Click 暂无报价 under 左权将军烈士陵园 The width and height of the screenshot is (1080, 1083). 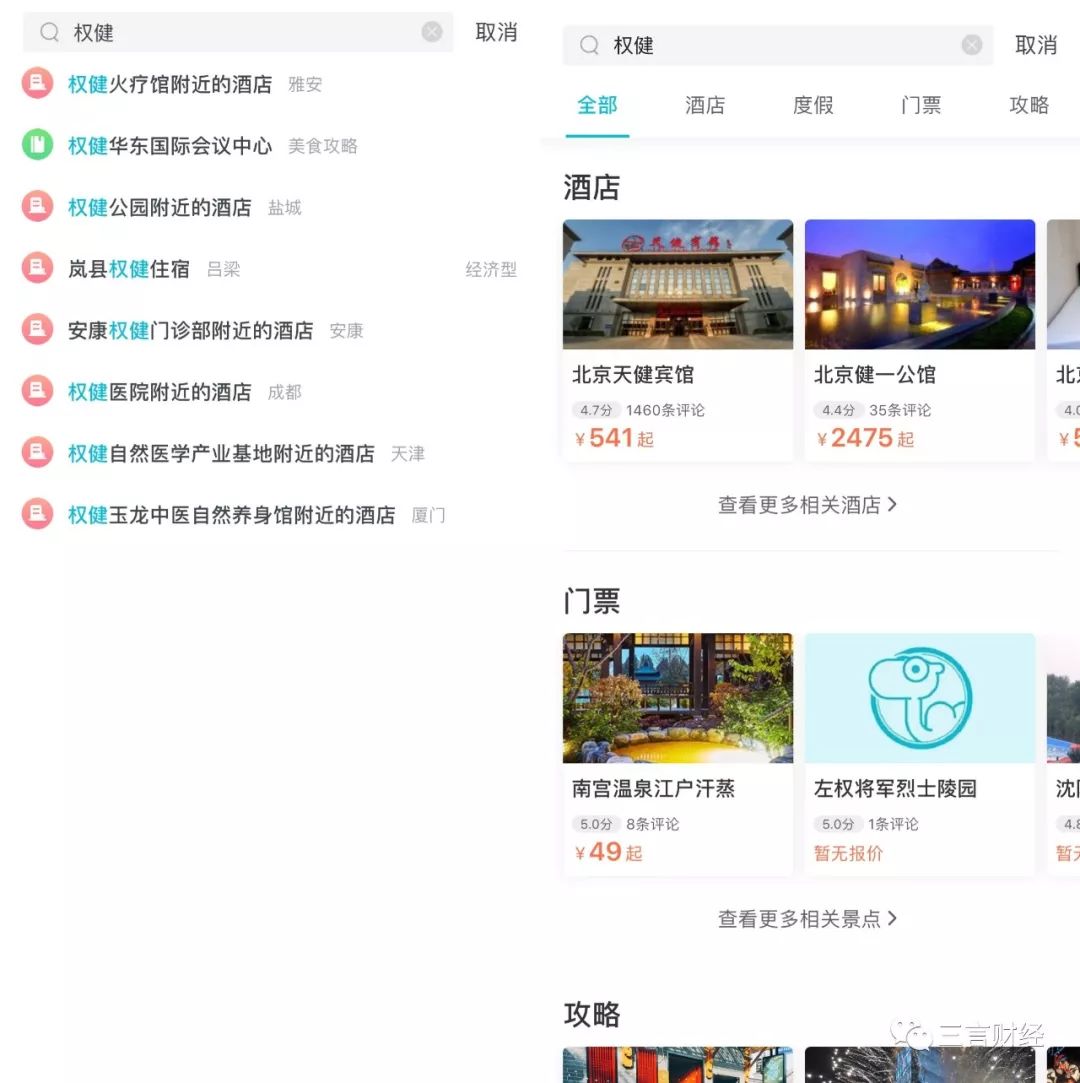(x=849, y=853)
